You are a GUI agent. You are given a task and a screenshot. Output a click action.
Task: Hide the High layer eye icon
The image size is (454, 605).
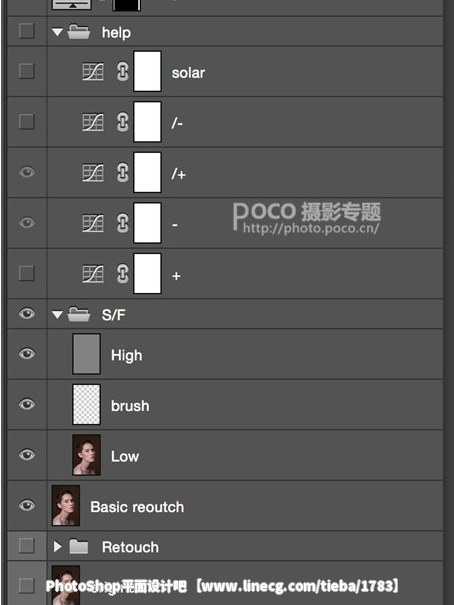tap(27, 353)
